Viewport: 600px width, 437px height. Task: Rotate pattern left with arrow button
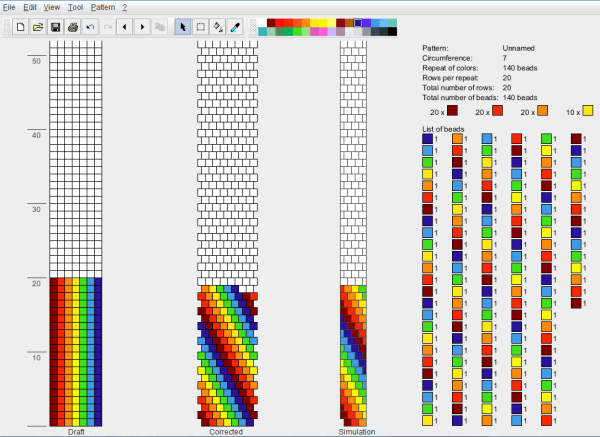point(125,26)
